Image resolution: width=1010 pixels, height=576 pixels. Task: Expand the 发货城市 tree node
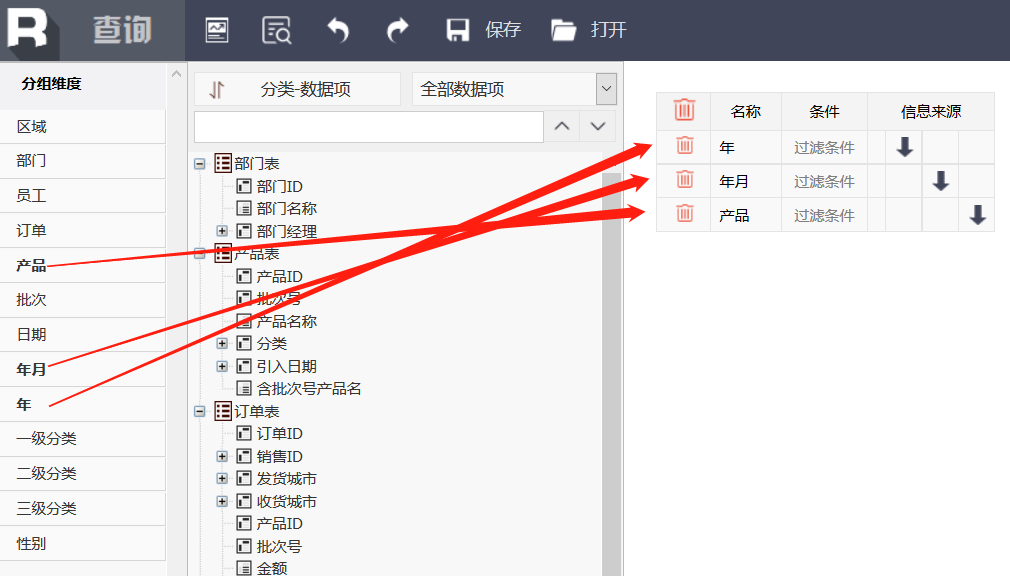click(x=222, y=479)
